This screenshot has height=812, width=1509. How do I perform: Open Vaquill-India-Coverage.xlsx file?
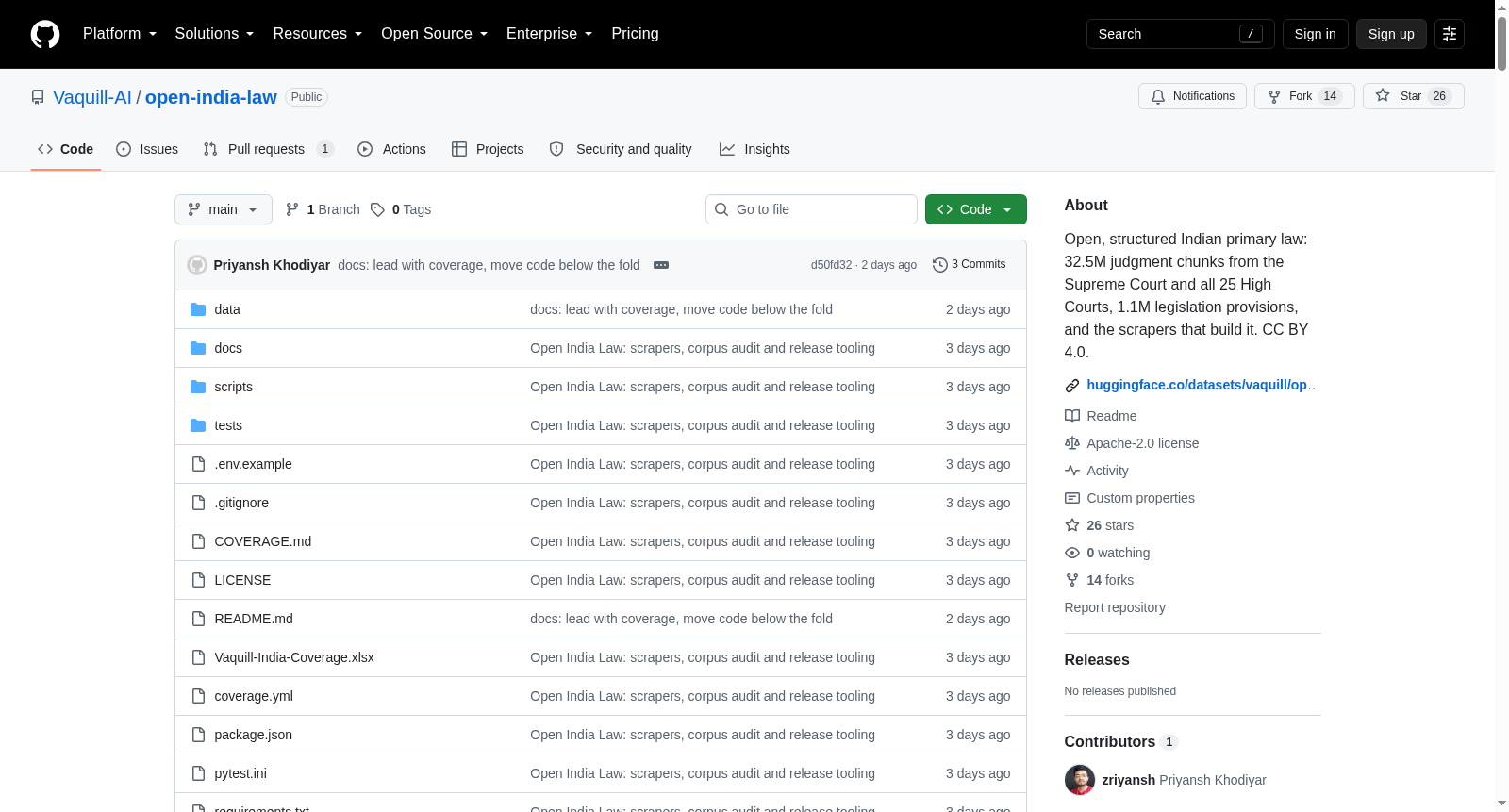294,657
